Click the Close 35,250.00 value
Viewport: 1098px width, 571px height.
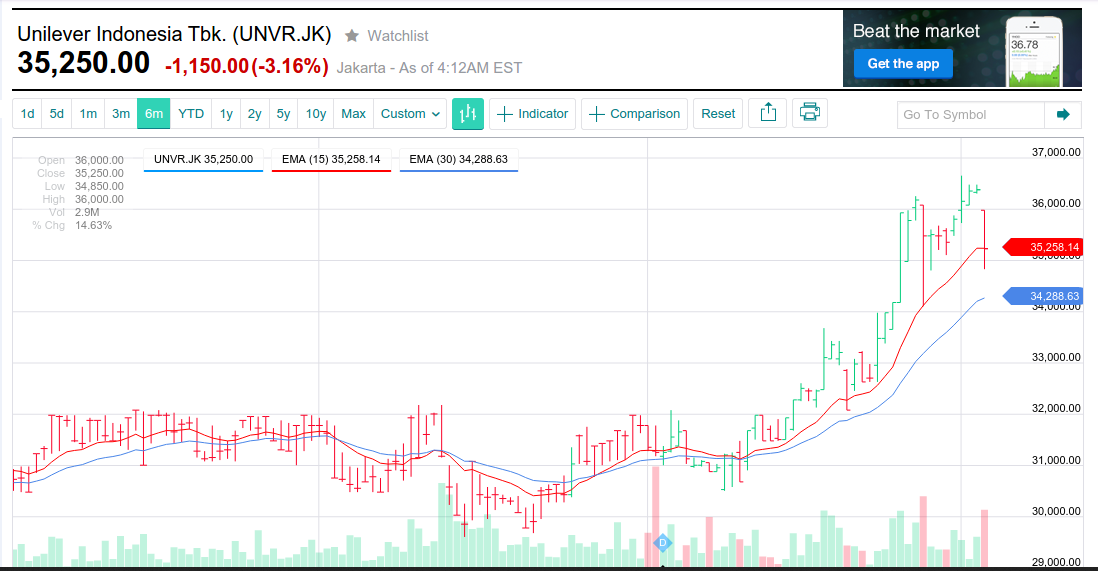pos(99,173)
